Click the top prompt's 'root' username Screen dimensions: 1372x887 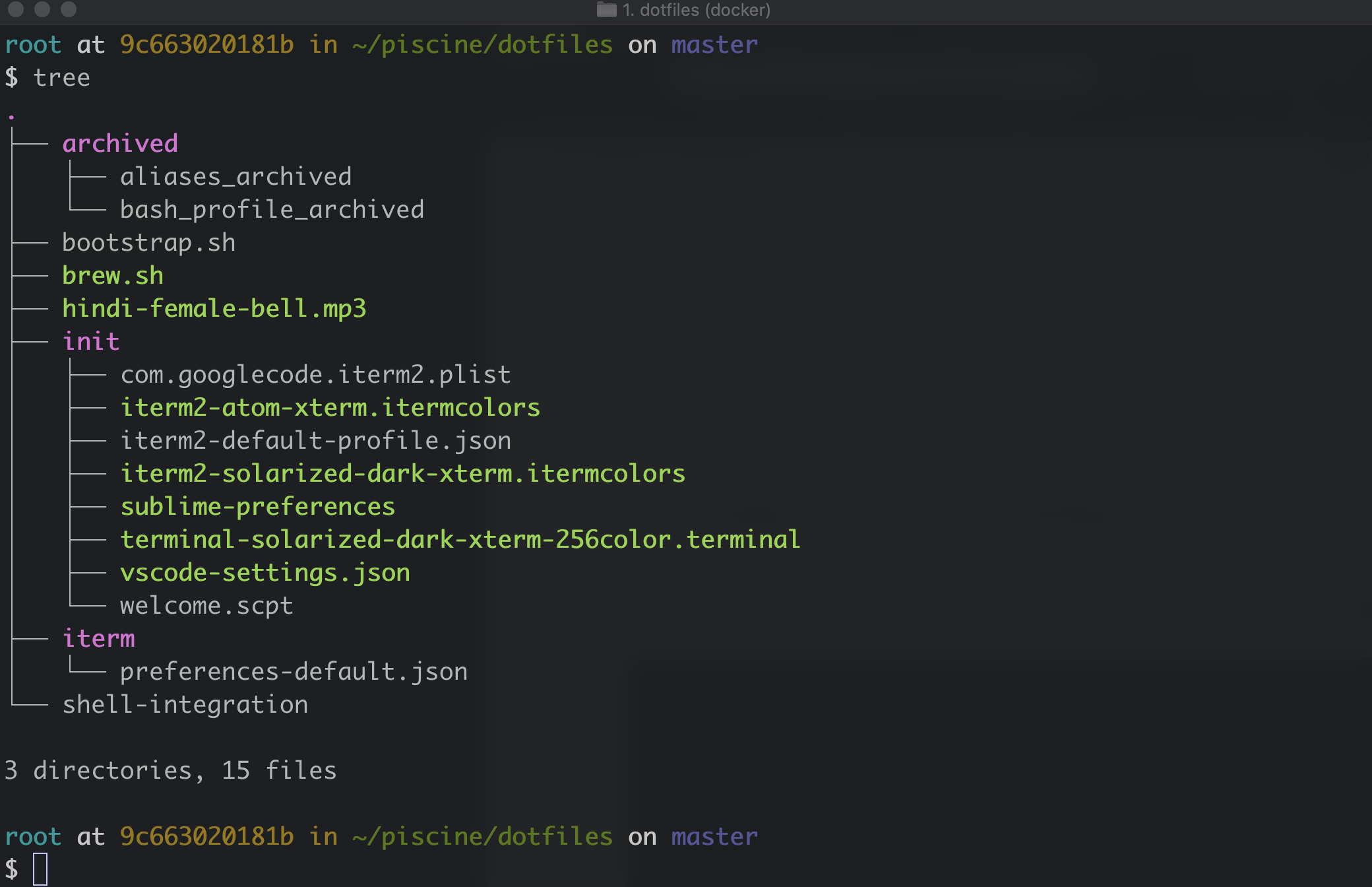[x=33, y=45]
